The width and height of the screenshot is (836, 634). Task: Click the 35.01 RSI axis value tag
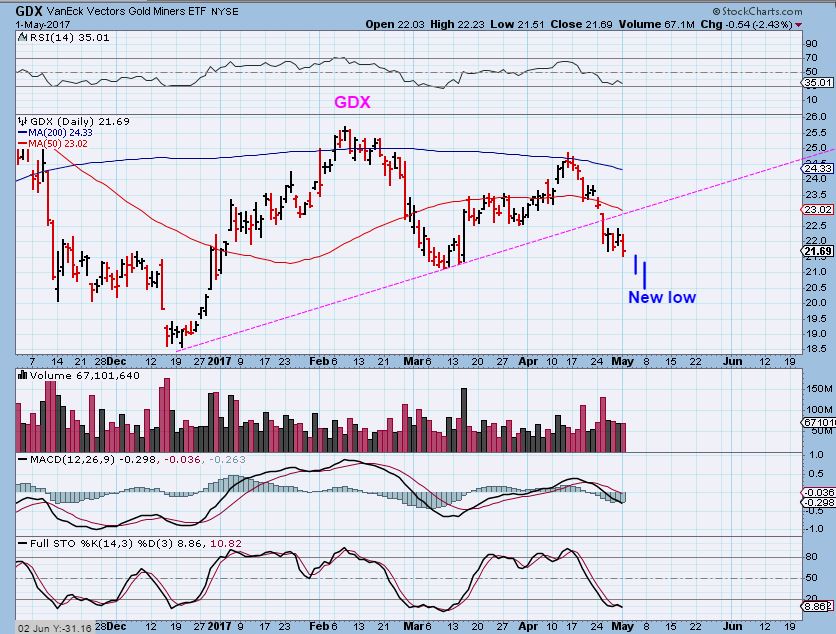coord(818,83)
